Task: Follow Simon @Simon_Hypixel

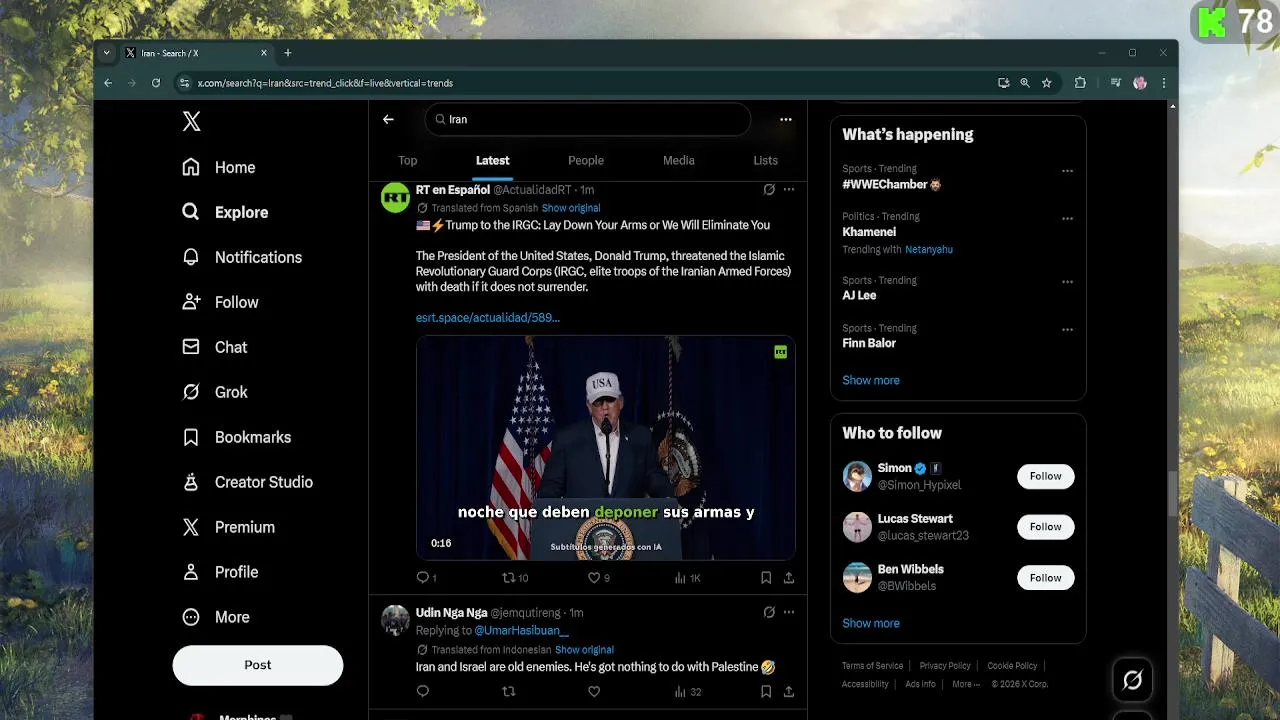Action: click(1046, 476)
